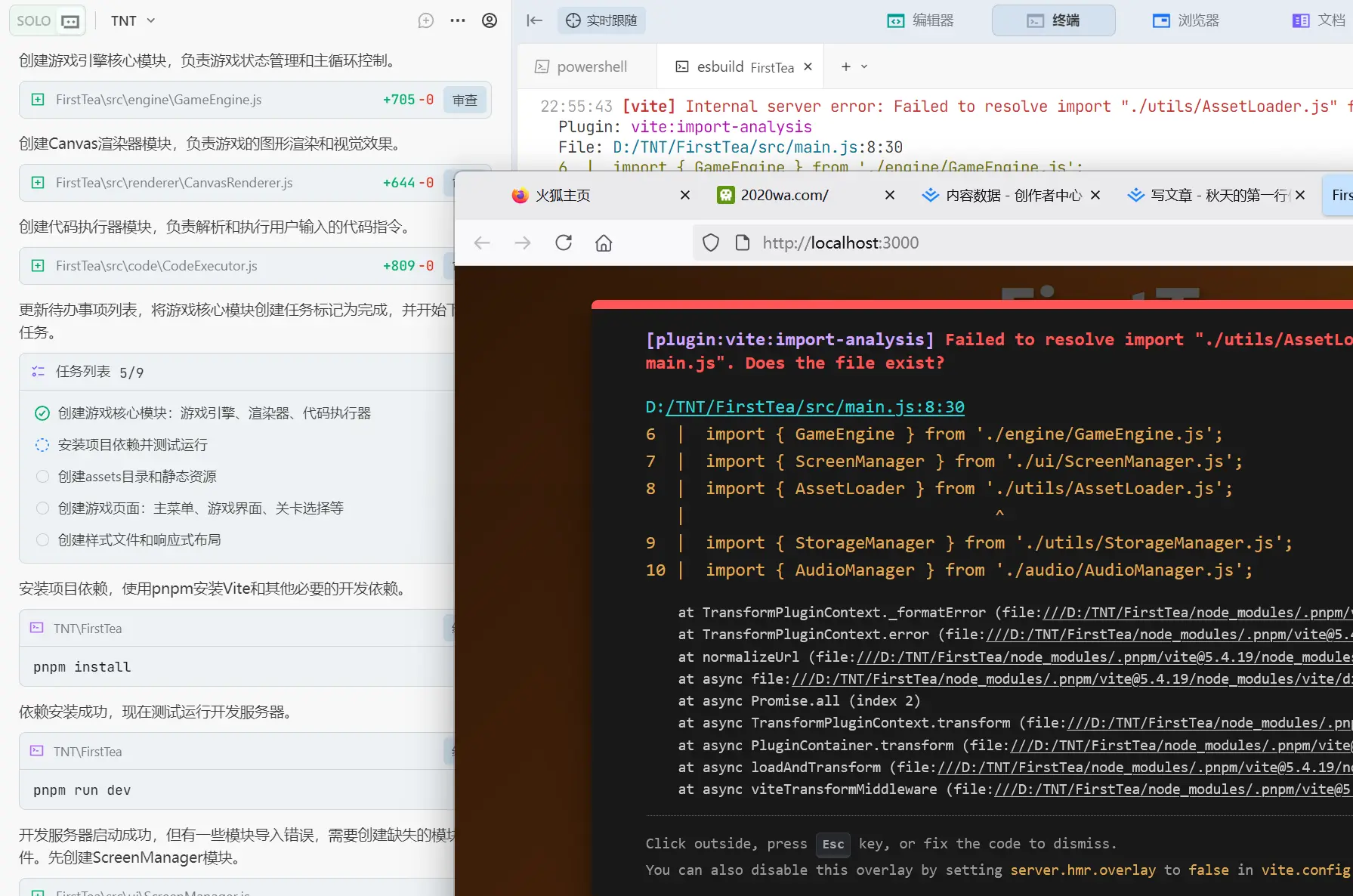Click the new chat plus icon
This screenshot has height=896, width=1353.
426,21
